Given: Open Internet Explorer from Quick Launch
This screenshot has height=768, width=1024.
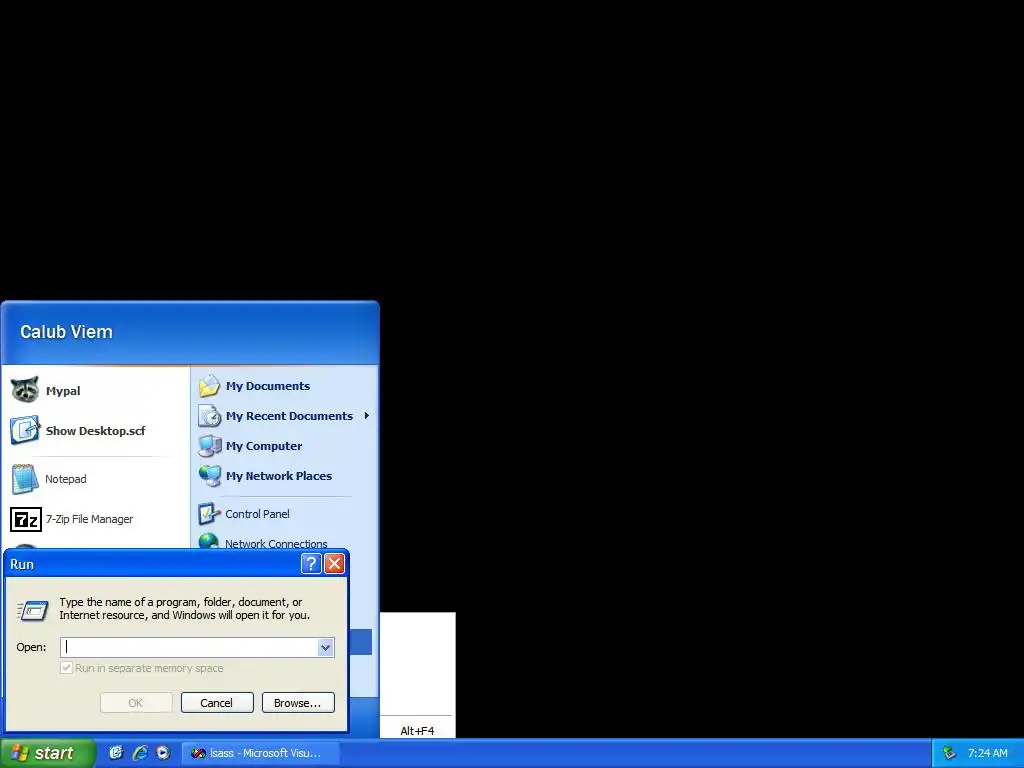Looking at the screenshot, I should [x=139, y=753].
